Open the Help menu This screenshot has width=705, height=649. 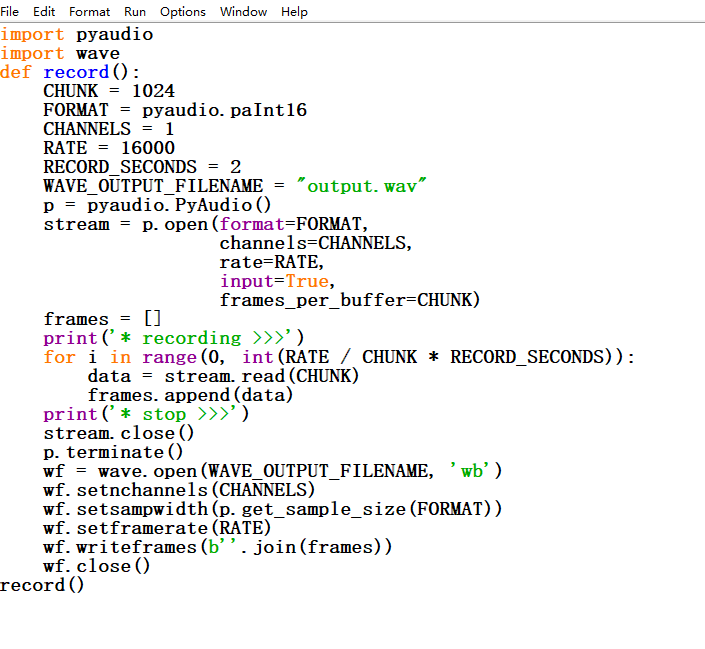click(294, 11)
